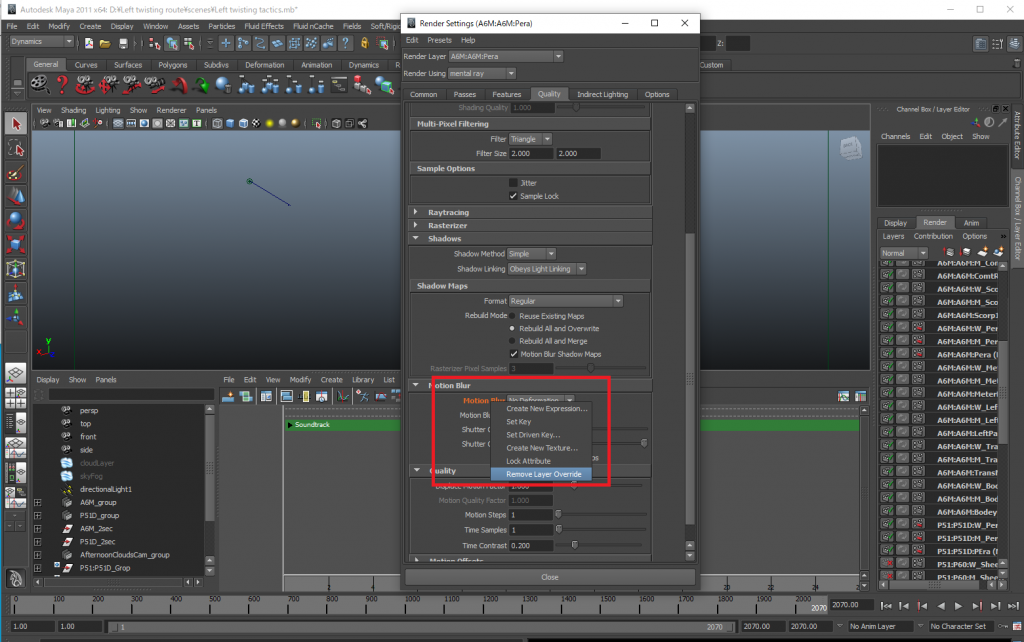Select the Rotate tool in toolbox
Image resolution: width=1024 pixels, height=642 pixels.
coord(16,221)
